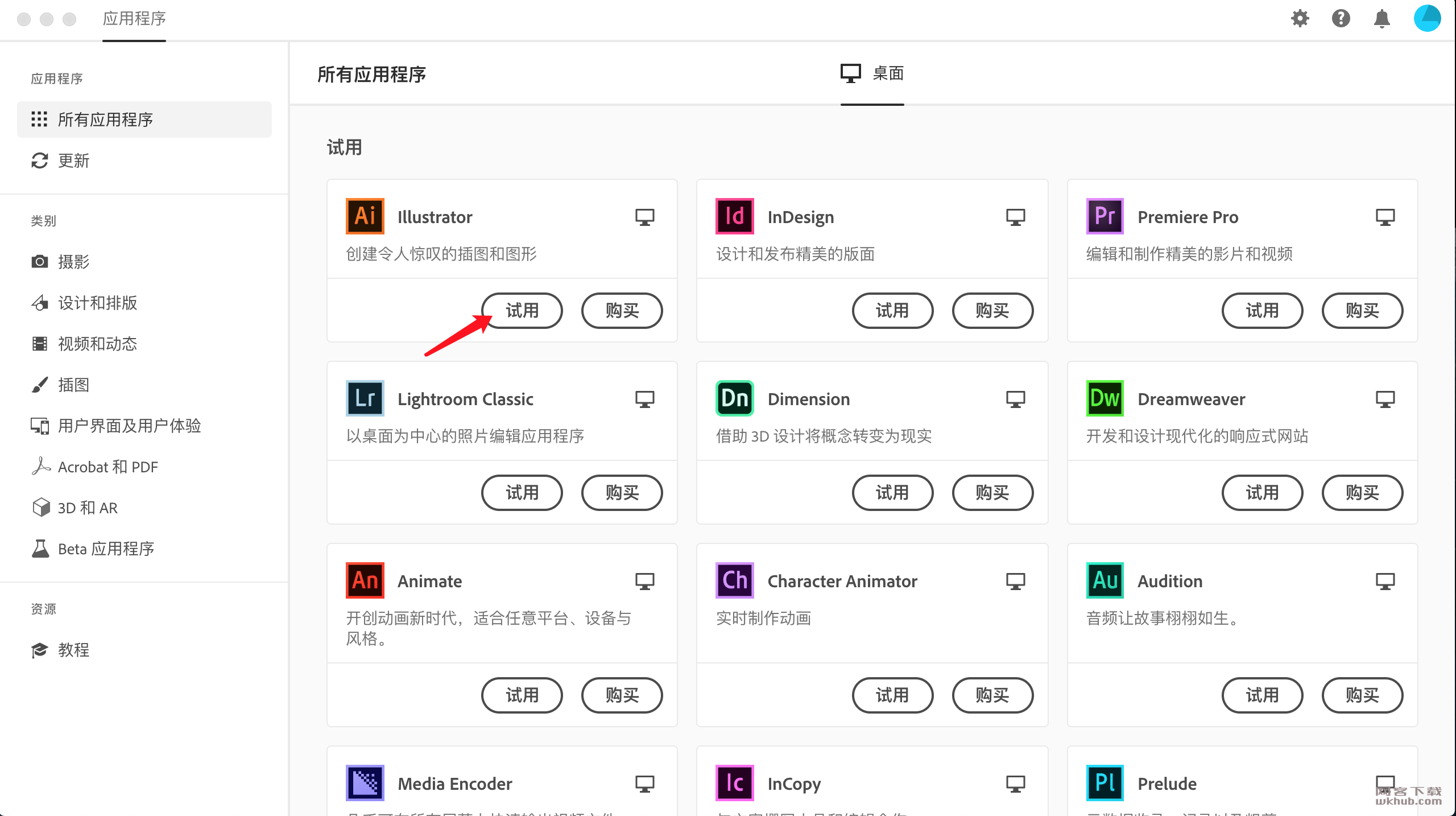The width and height of the screenshot is (1456, 816).
Task: Open the help question mark icon
Action: (1341, 19)
